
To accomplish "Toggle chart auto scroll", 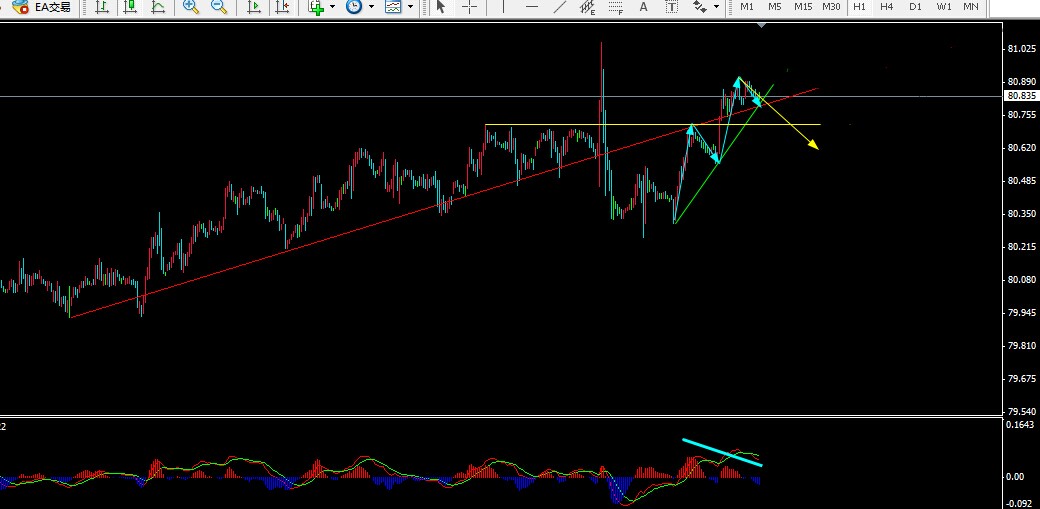I will pyautogui.click(x=253, y=7).
